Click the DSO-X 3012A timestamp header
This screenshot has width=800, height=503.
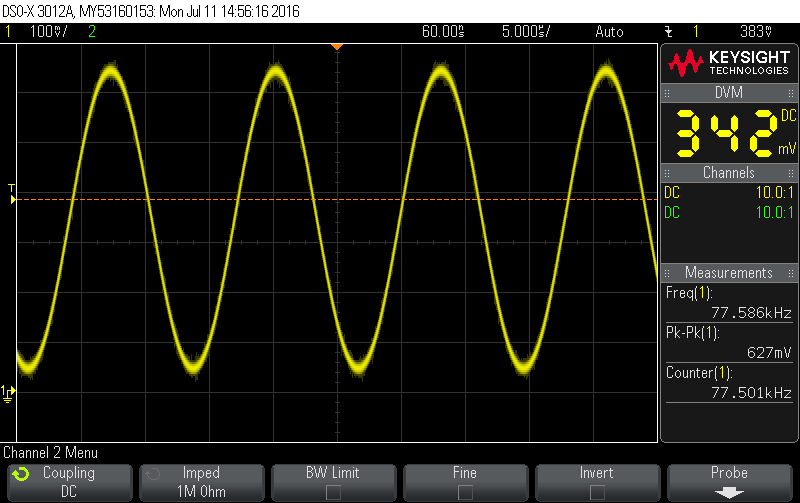151,11
